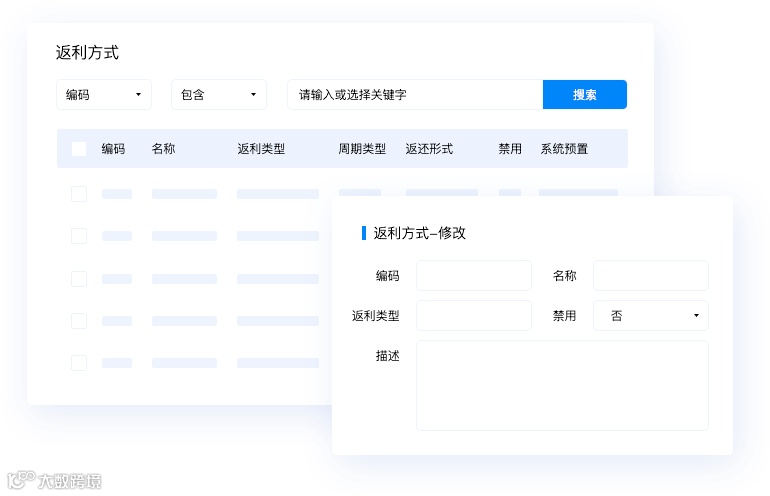Screen dimensions: 770x496
Task: Tick the fourth table row checkbox
Action: coord(79,321)
